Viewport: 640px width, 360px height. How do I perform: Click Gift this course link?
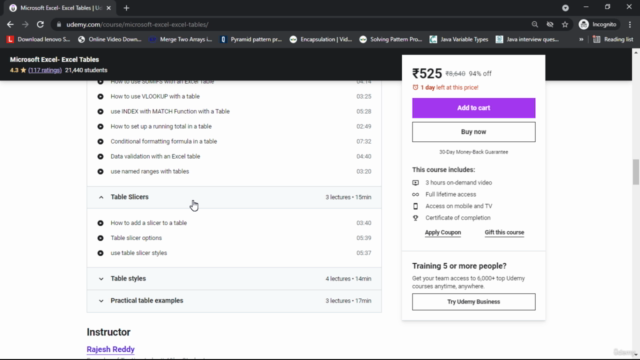504,232
